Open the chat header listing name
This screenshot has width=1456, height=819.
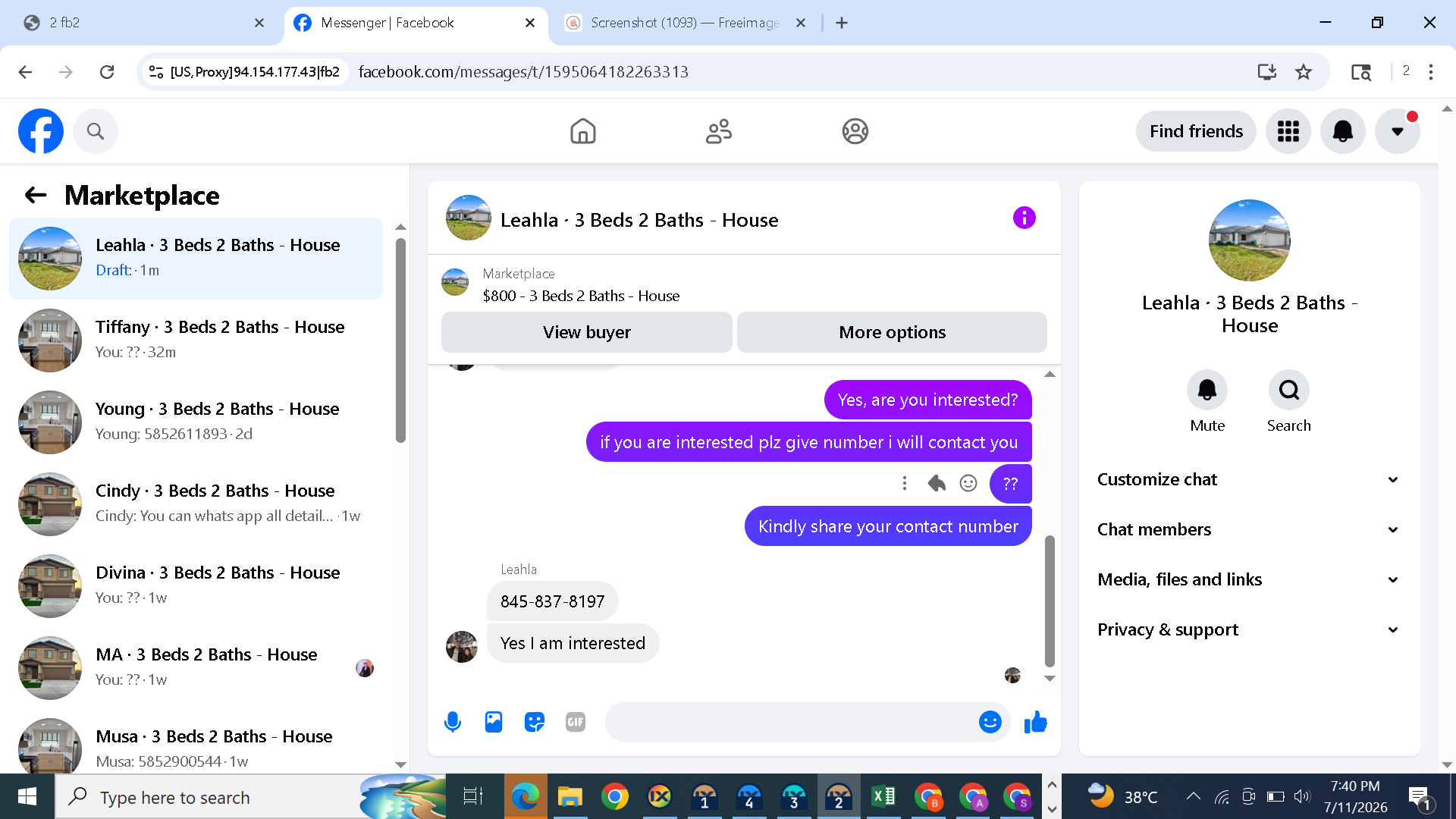point(639,220)
